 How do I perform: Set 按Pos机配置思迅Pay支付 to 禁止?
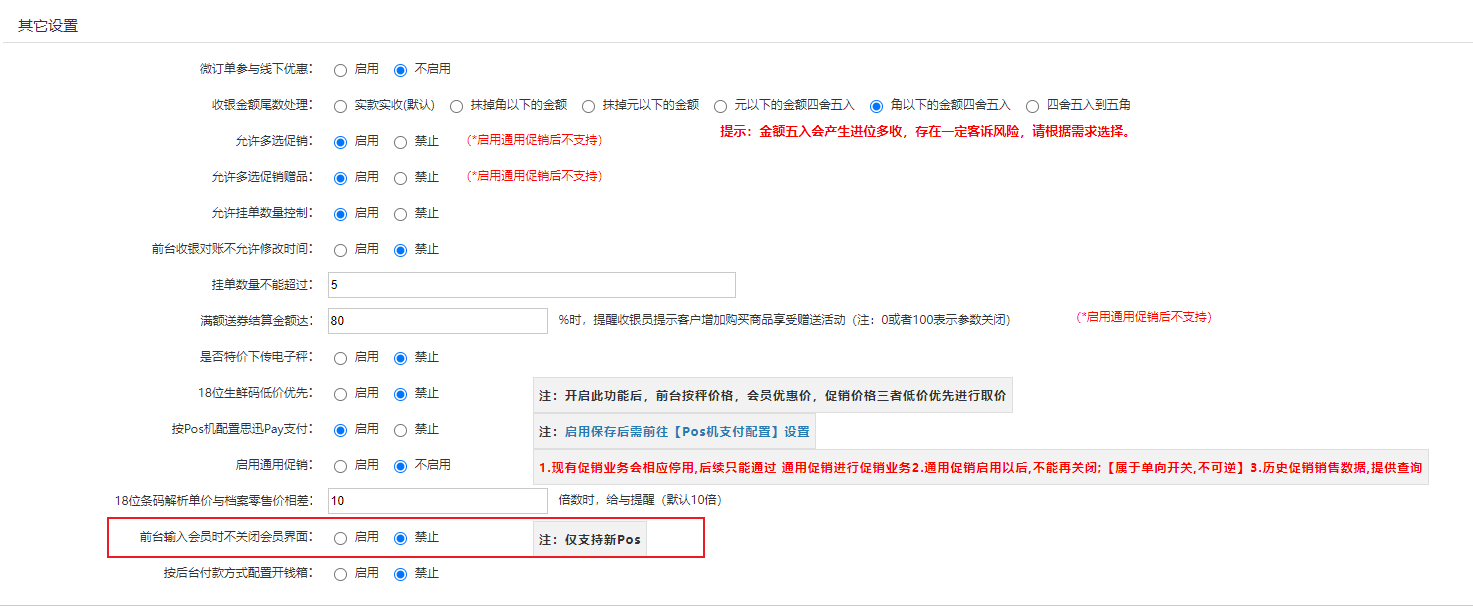click(x=400, y=430)
